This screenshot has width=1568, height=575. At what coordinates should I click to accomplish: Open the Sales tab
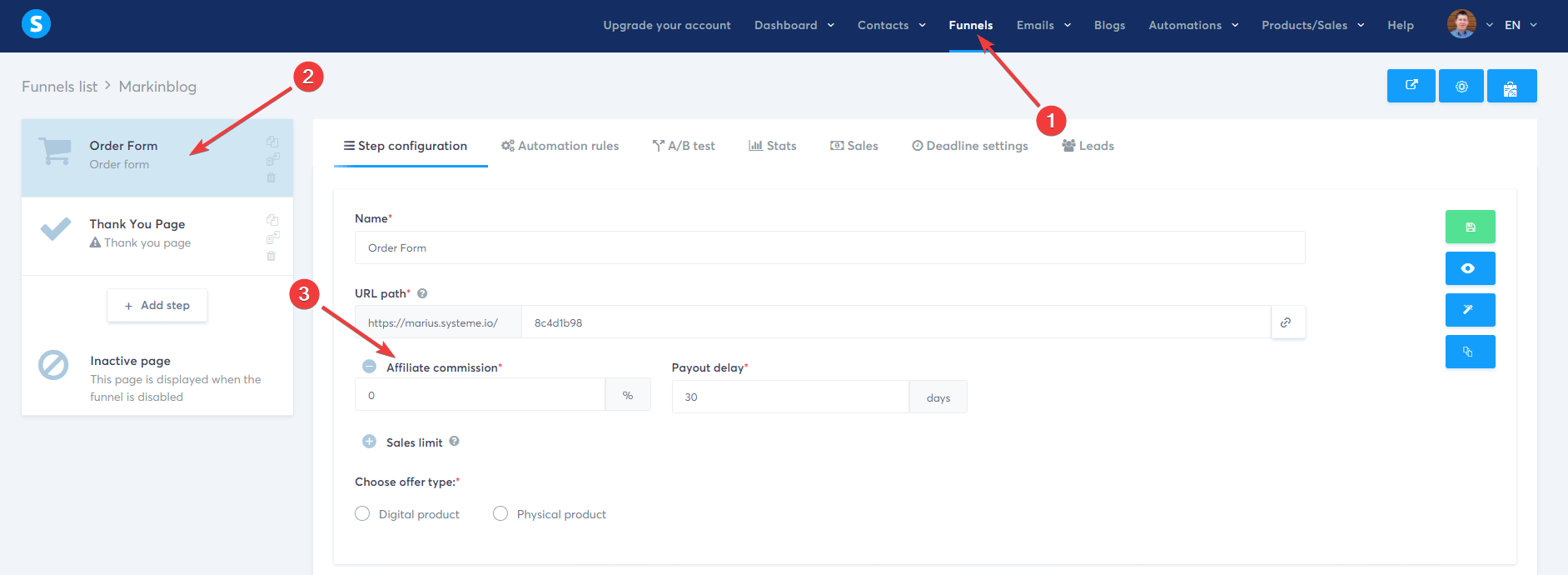854,146
